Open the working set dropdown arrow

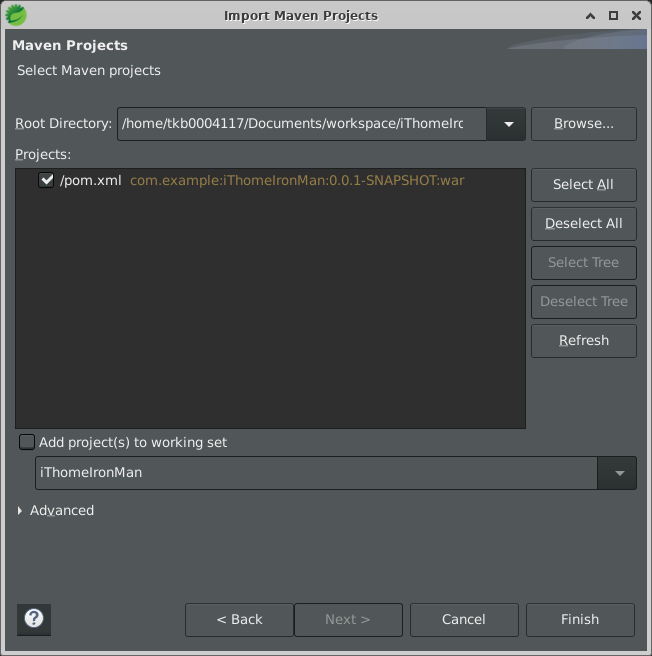point(619,473)
